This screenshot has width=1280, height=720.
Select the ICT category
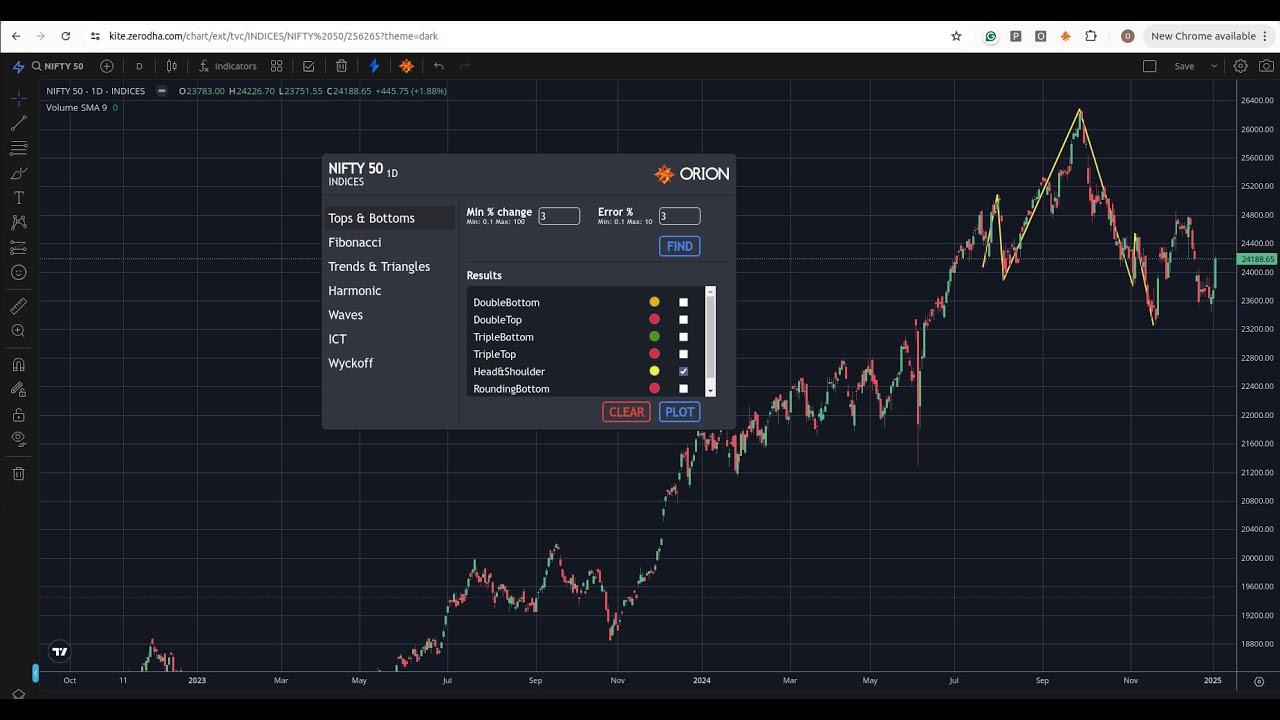[x=389, y=339]
